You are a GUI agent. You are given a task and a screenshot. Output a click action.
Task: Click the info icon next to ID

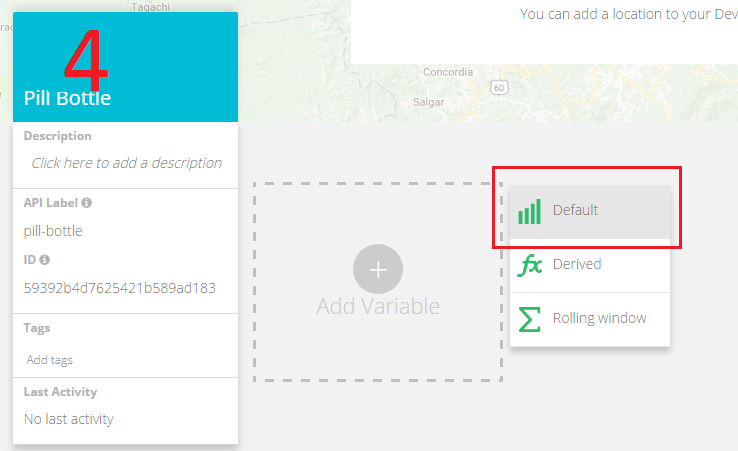(x=44, y=260)
